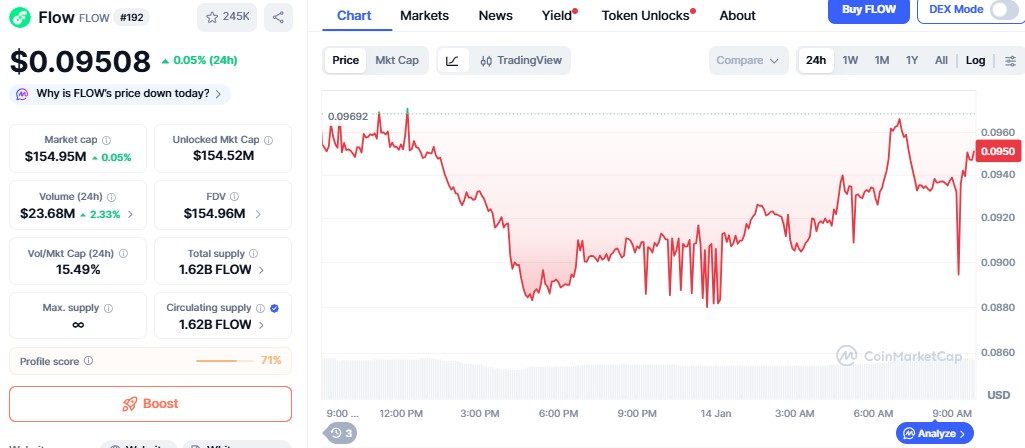This screenshot has width=1025, height=448.
Task: Open the Compare dropdown
Action: pyautogui.click(x=748, y=60)
